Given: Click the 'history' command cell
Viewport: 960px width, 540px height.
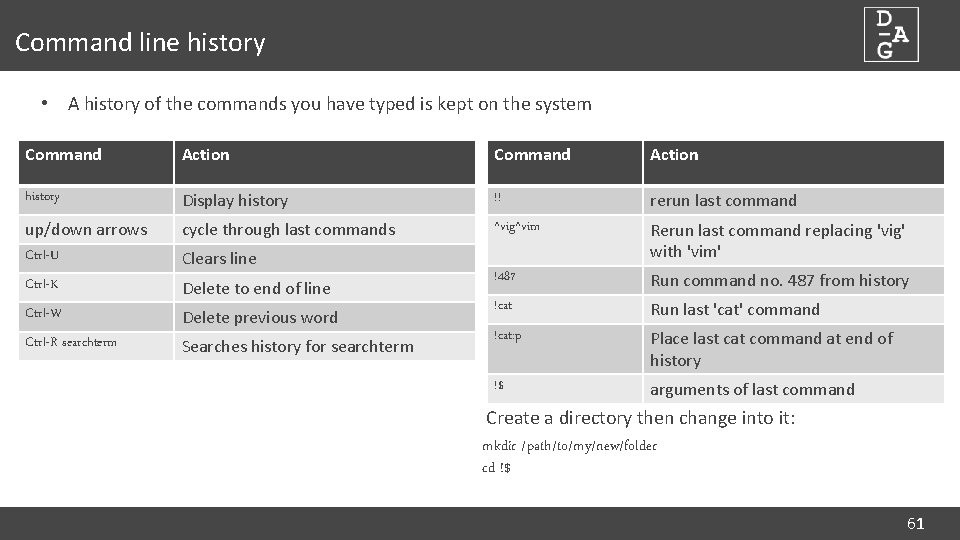Looking at the screenshot, I should tap(43, 197).
